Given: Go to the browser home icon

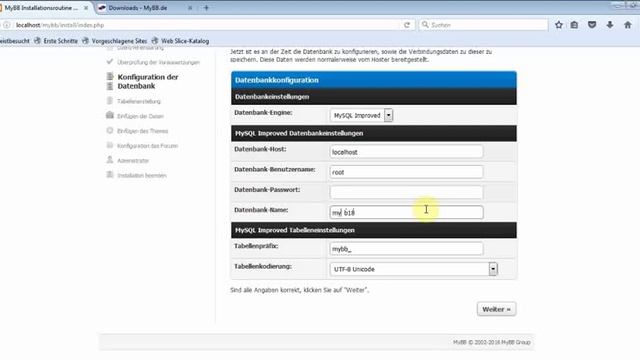Looking at the screenshot, I should coord(628,25).
